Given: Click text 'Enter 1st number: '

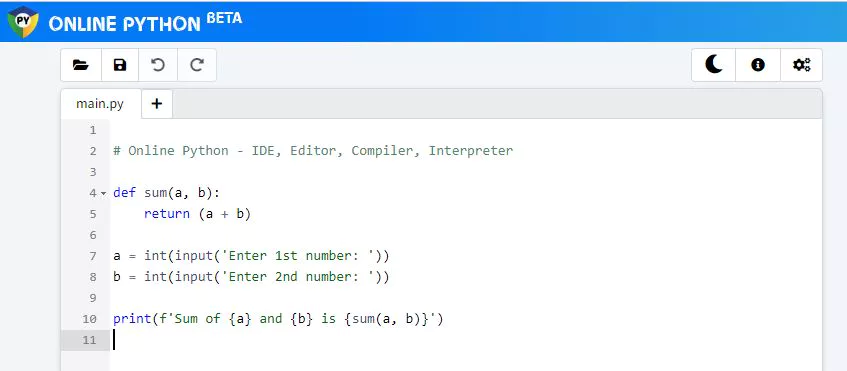Looking at the screenshot, I should (x=298, y=256).
